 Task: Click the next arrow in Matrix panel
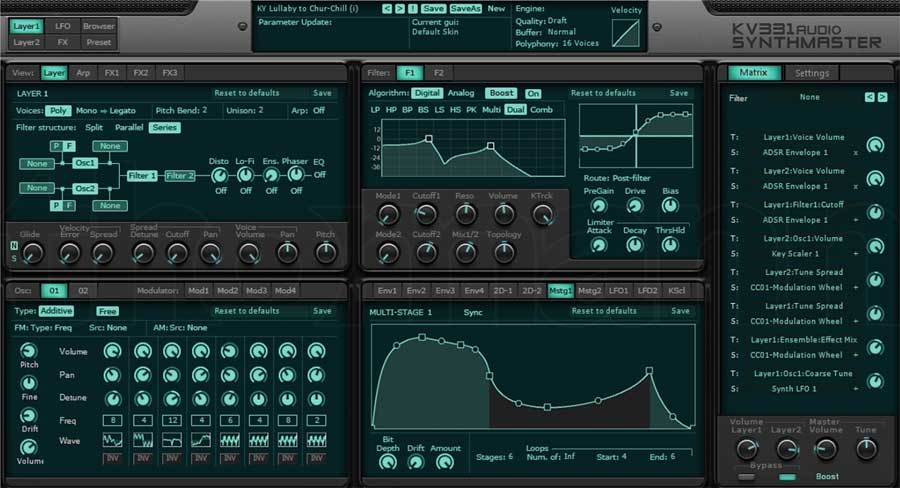[882, 97]
